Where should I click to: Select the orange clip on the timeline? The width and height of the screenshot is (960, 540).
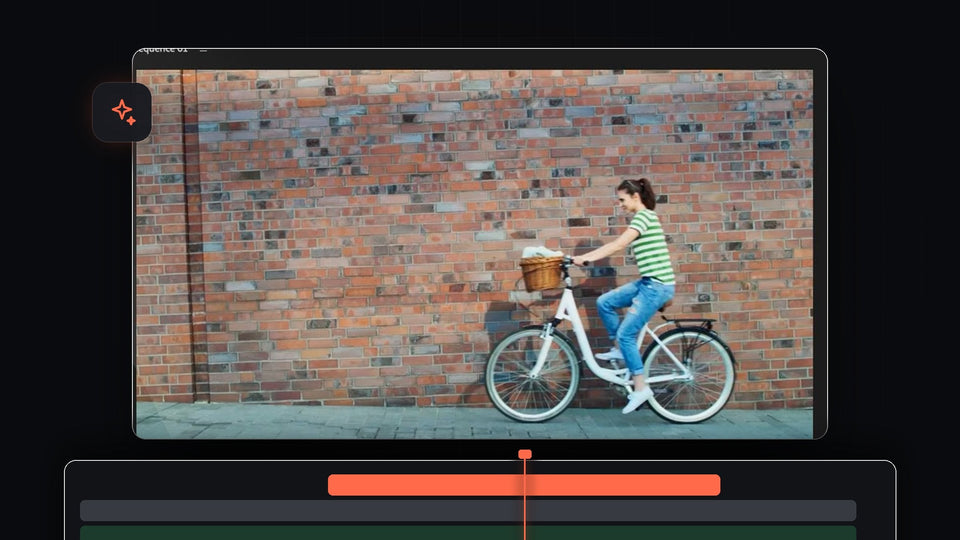click(524, 485)
